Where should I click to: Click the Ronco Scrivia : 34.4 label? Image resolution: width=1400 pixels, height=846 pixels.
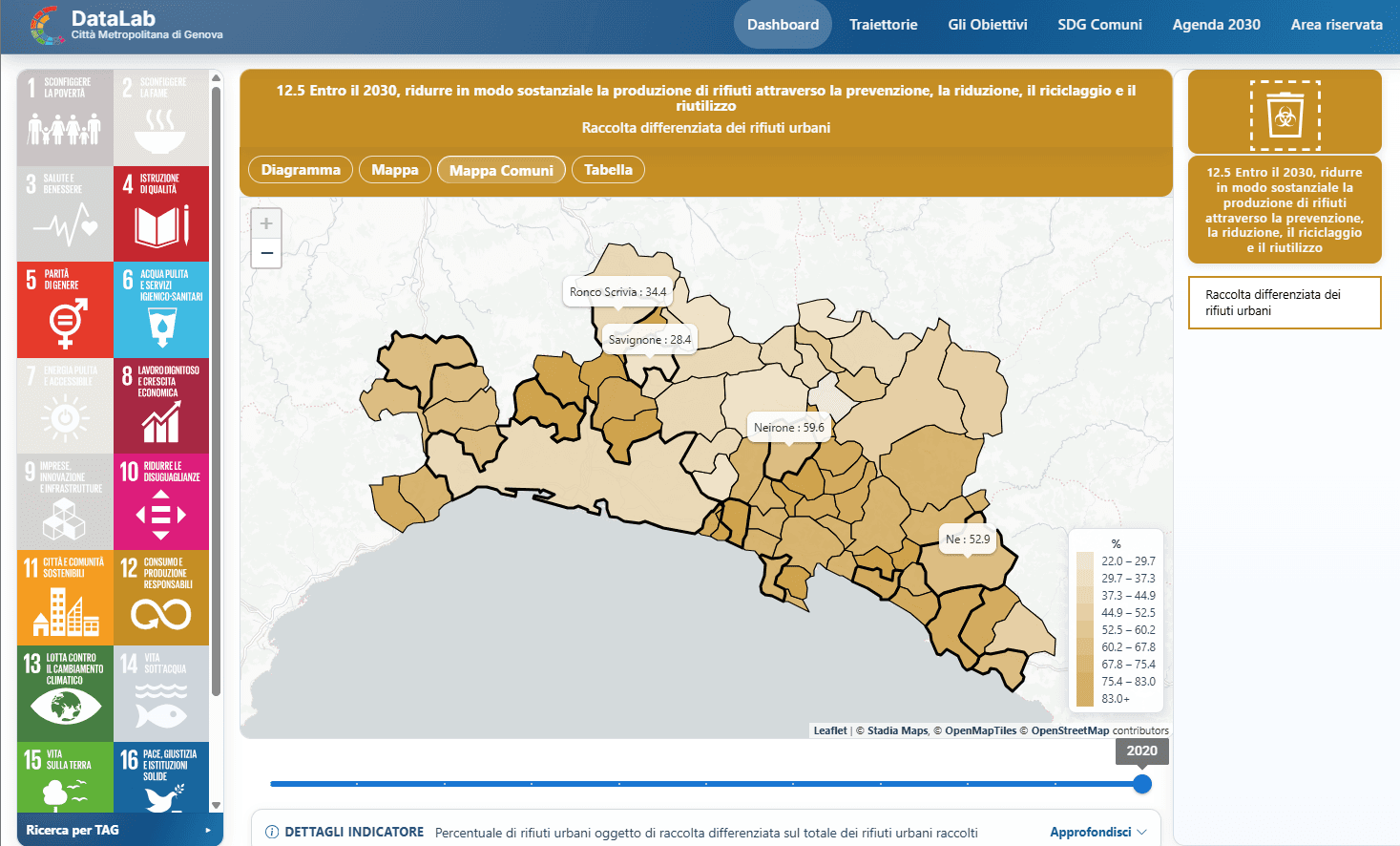618,292
